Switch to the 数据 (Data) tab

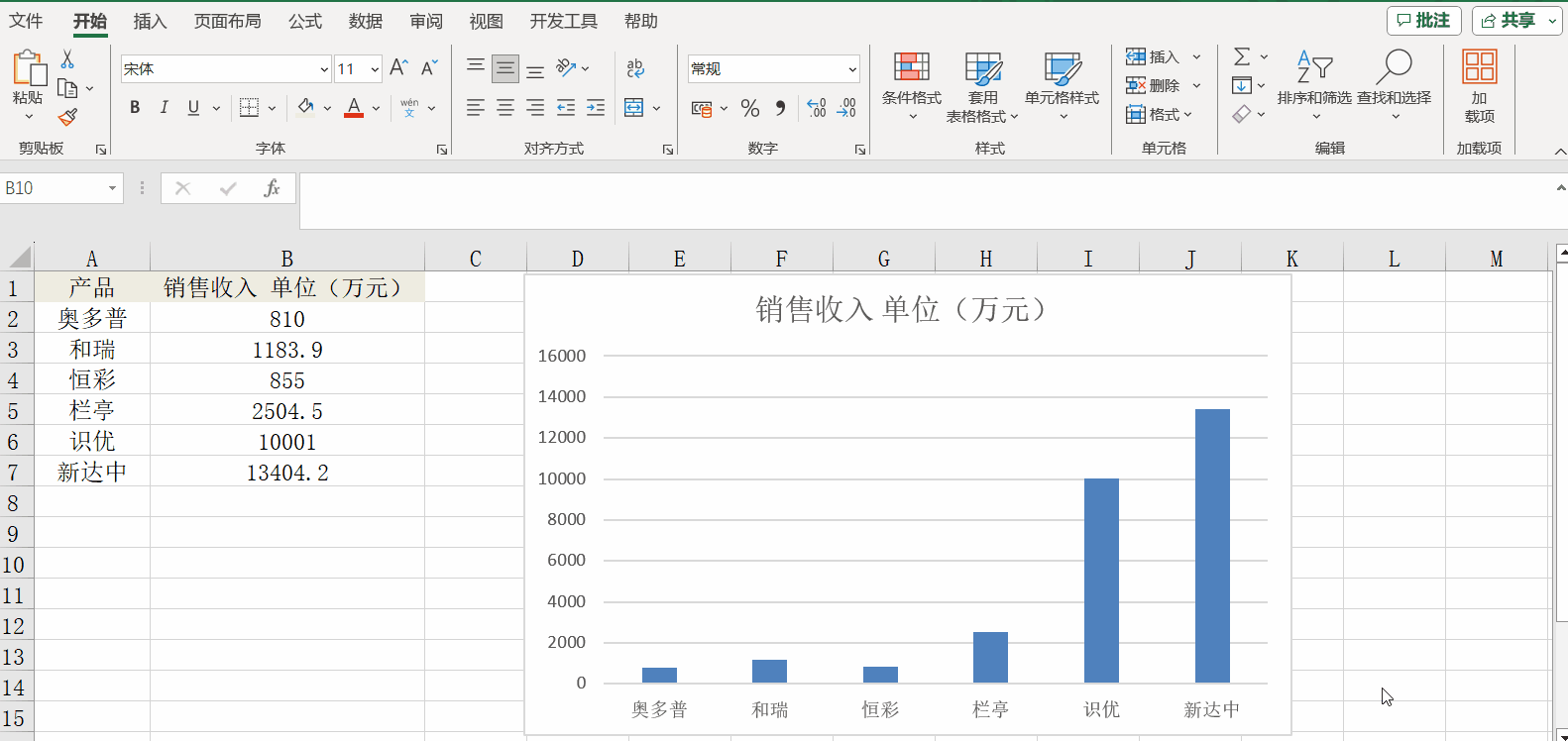point(366,21)
